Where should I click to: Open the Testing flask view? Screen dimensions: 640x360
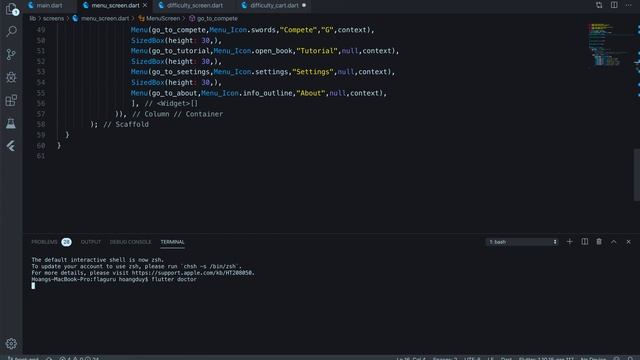tap(11, 123)
